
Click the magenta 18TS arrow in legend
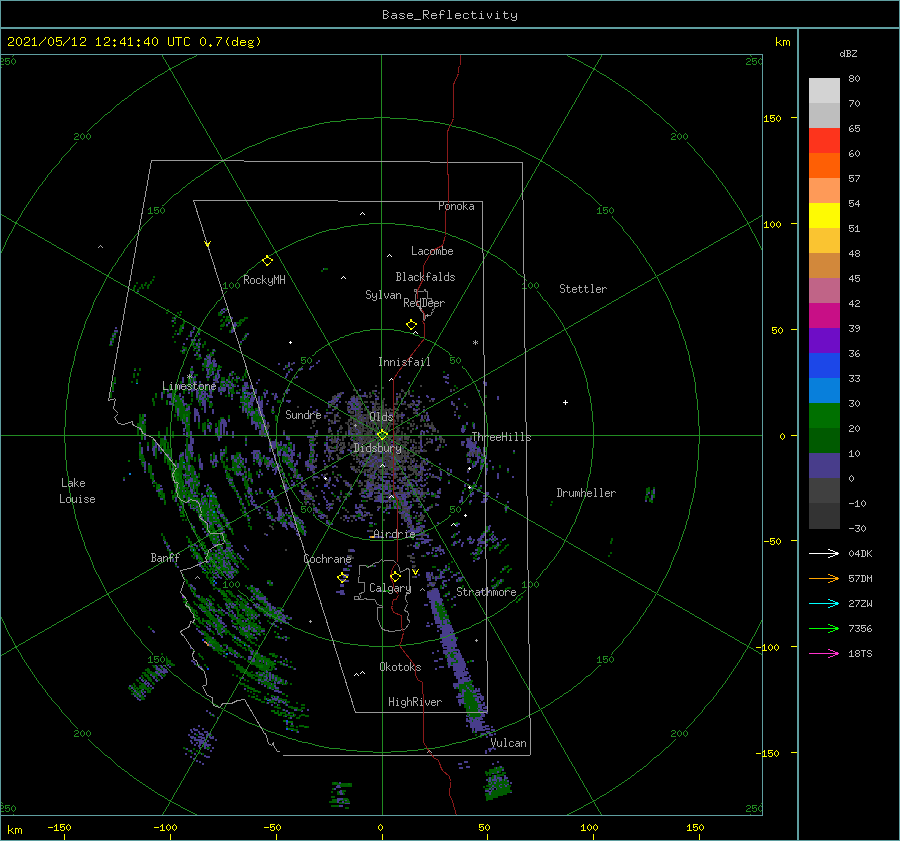coord(824,653)
